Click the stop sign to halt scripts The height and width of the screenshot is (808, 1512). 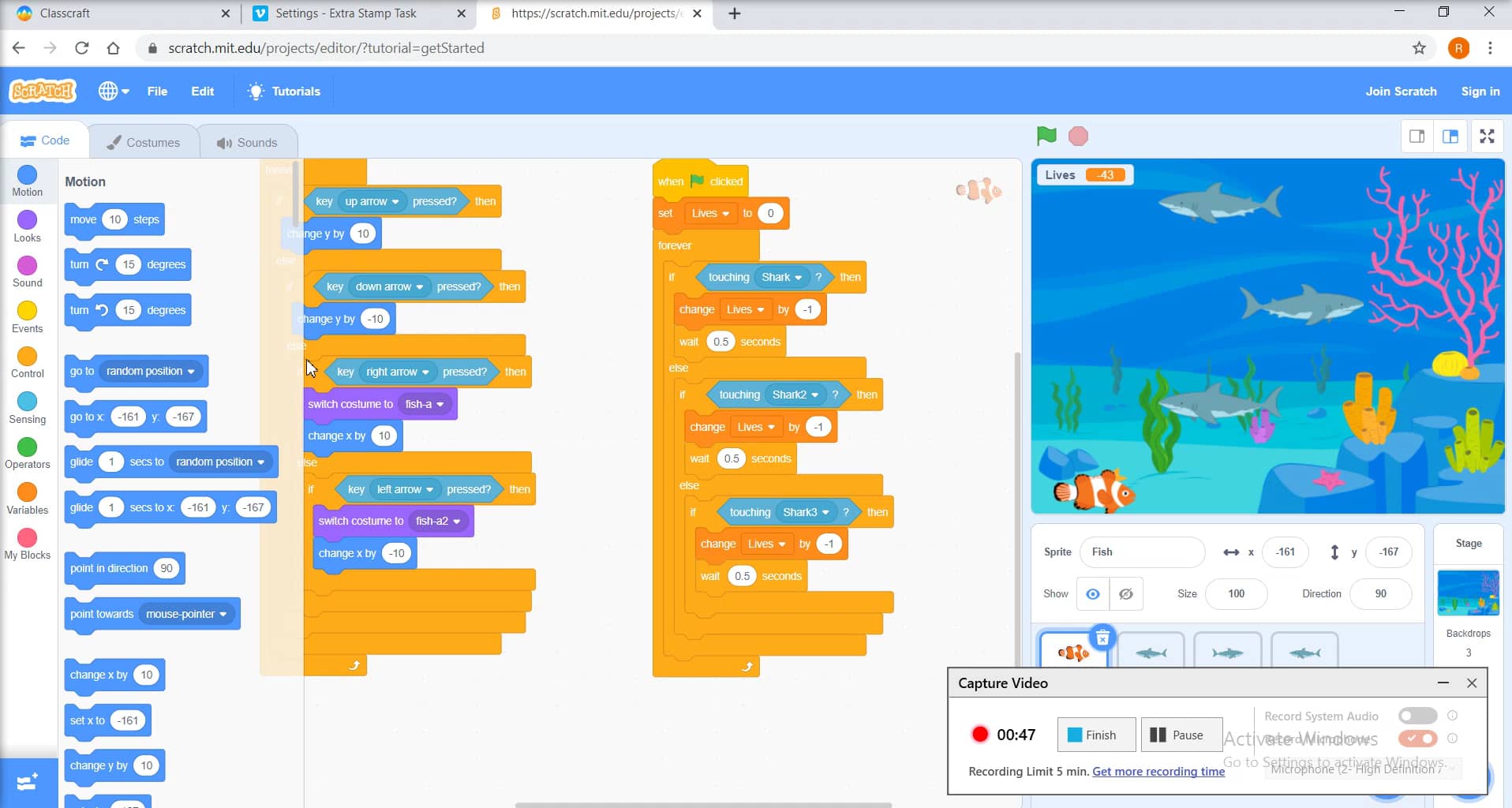click(1078, 136)
